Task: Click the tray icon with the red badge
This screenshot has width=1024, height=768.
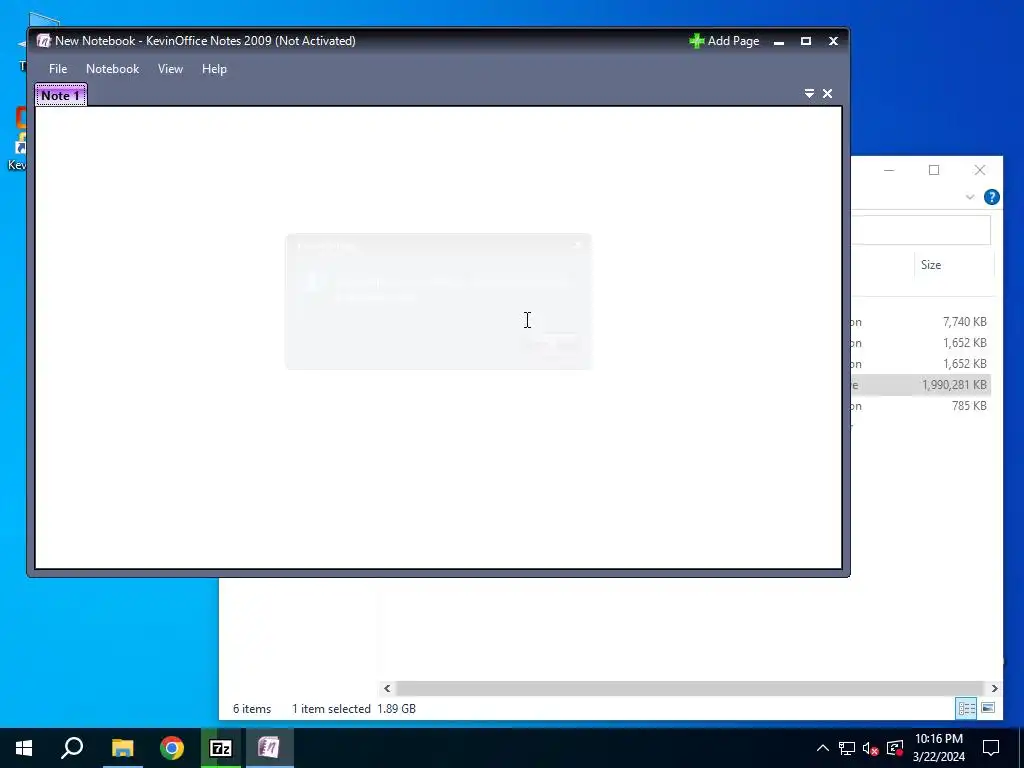Action: (x=895, y=748)
